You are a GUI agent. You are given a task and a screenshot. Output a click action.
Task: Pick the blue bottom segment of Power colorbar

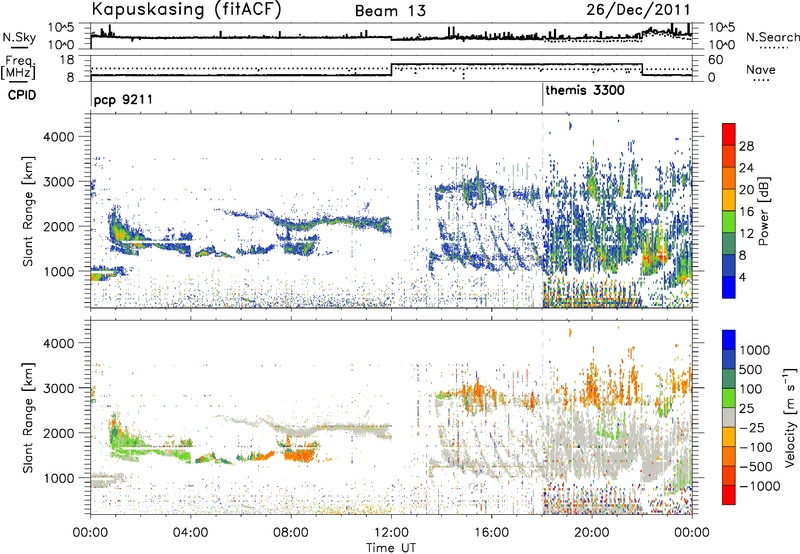click(729, 287)
